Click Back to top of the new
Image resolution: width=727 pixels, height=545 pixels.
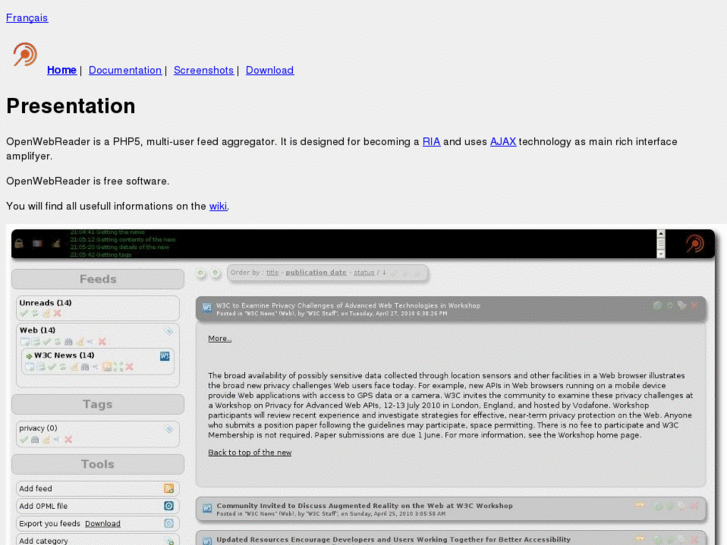[x=250, y=453]
